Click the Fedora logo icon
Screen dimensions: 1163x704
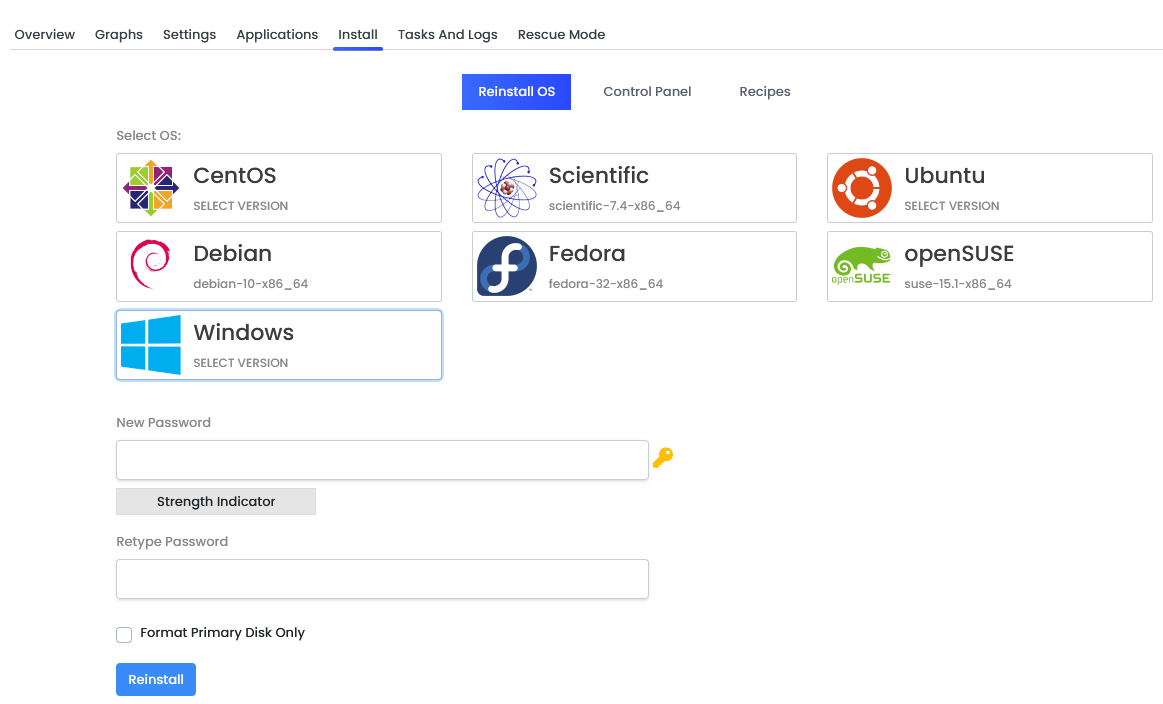[x=507, y=266]
